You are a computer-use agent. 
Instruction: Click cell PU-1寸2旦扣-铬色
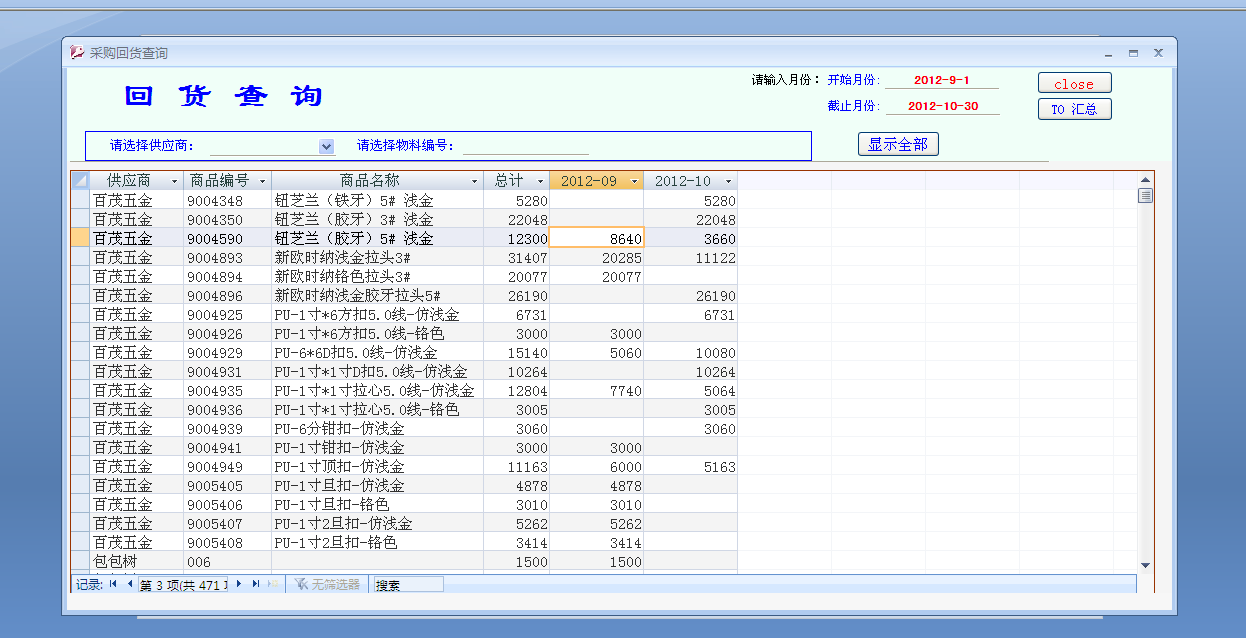377,542
